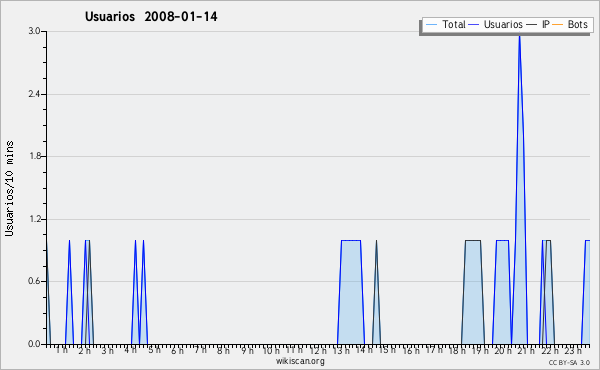This screenshot has width=600, height=370.
Task: Click the '18 h' x-axis label
Action: 457,350
